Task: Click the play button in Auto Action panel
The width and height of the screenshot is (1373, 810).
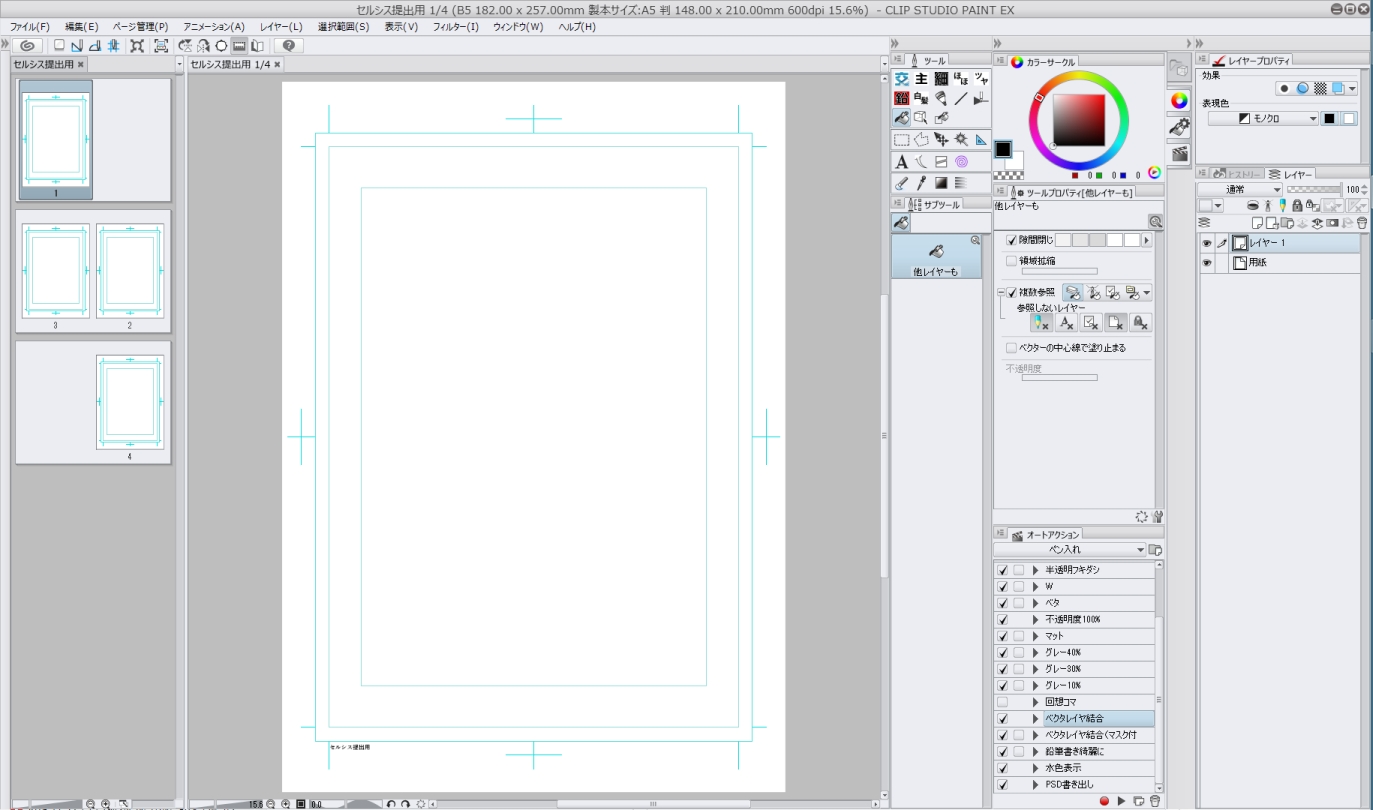Action: [x=1121, y=801]
